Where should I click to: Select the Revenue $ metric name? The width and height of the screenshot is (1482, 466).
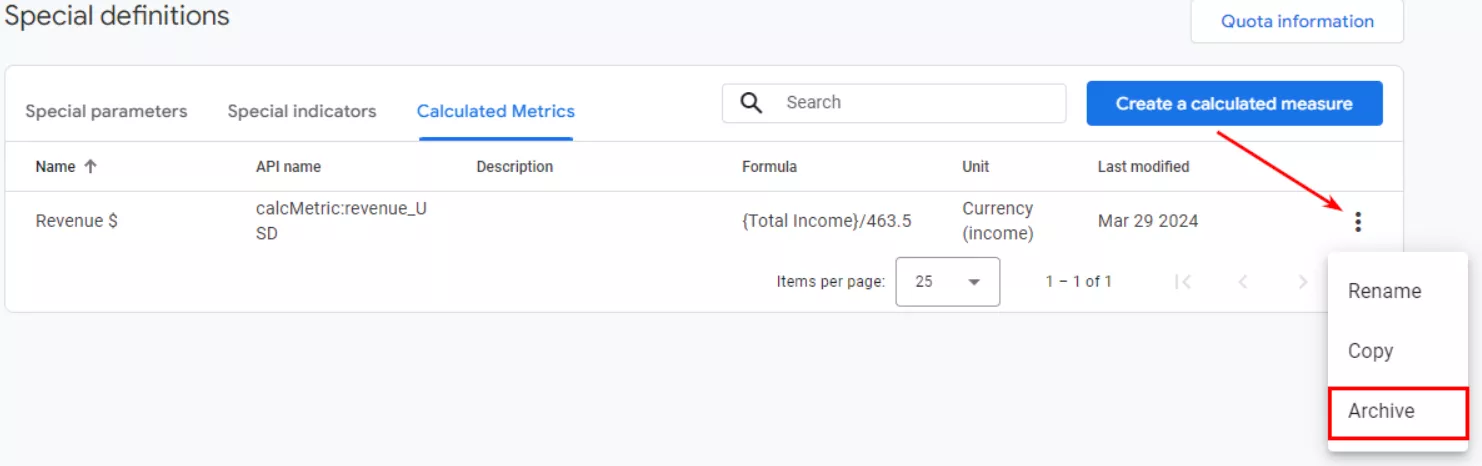(76, 221)
